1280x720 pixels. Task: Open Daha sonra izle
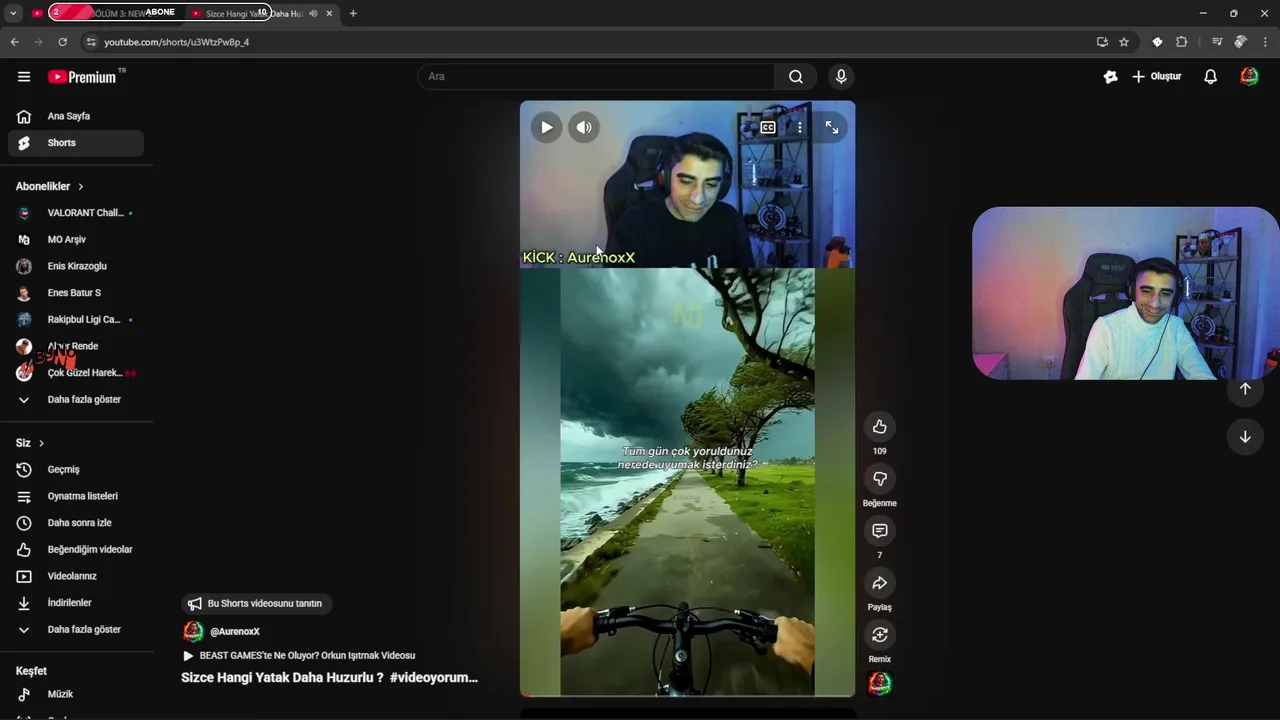point(76,522)
